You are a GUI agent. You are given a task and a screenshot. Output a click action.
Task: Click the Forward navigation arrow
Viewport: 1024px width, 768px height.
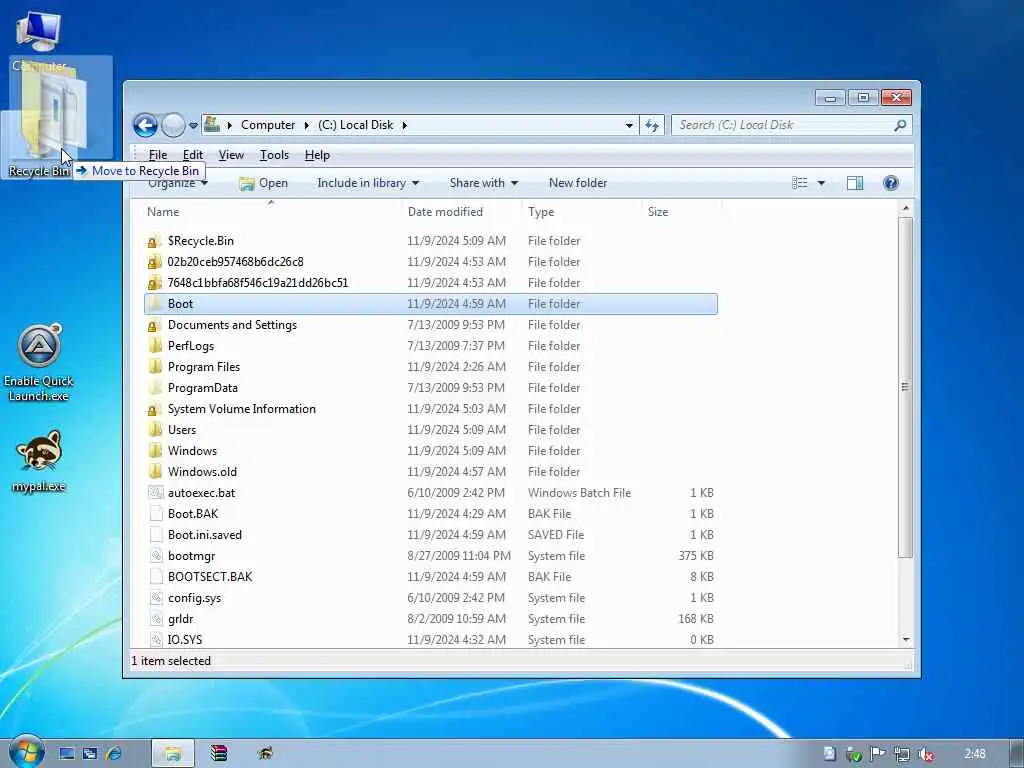click(173, 125)
